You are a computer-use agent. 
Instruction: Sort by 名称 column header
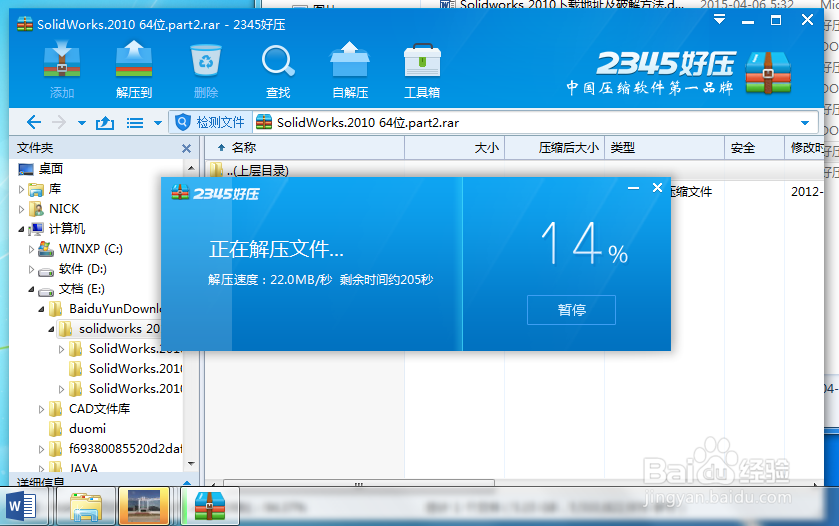(304, 148)
